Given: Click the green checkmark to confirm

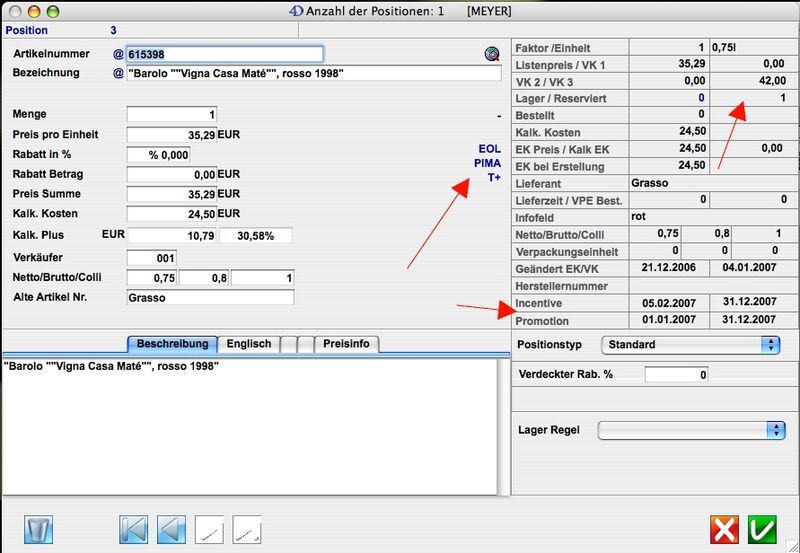Looking at the screenshot, I should [x=762, y=529].
